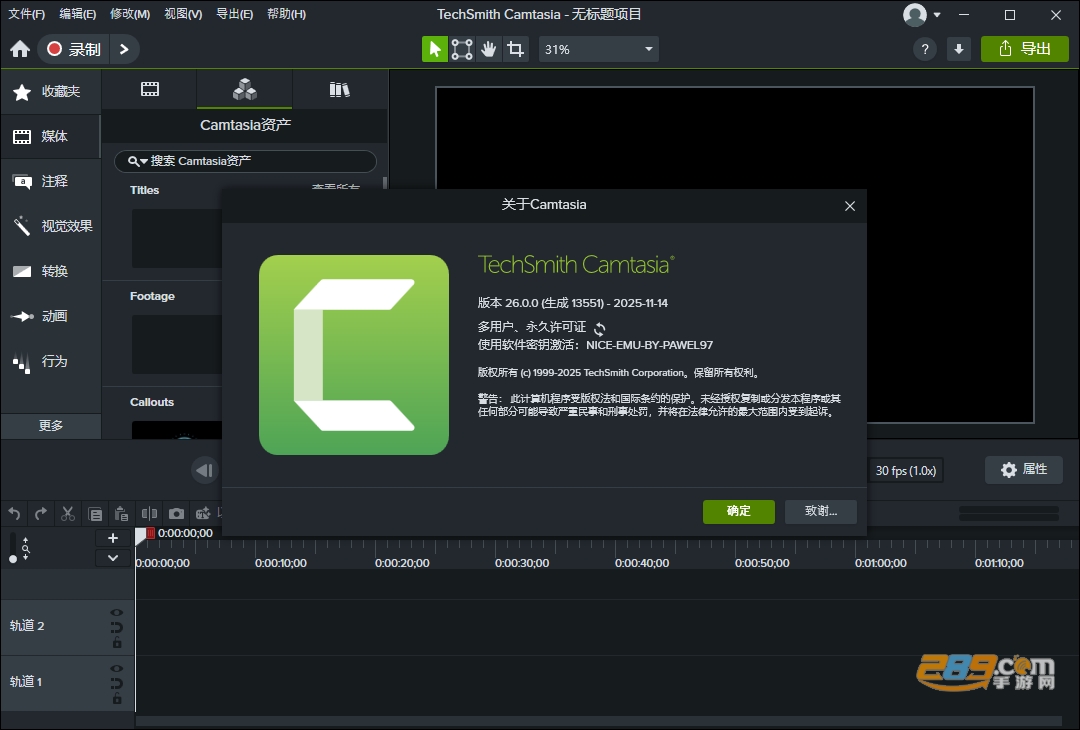This screenshot has width=1080, height=730.
Task: Select the Edit arrow tool
Action: tap(435, 49)
